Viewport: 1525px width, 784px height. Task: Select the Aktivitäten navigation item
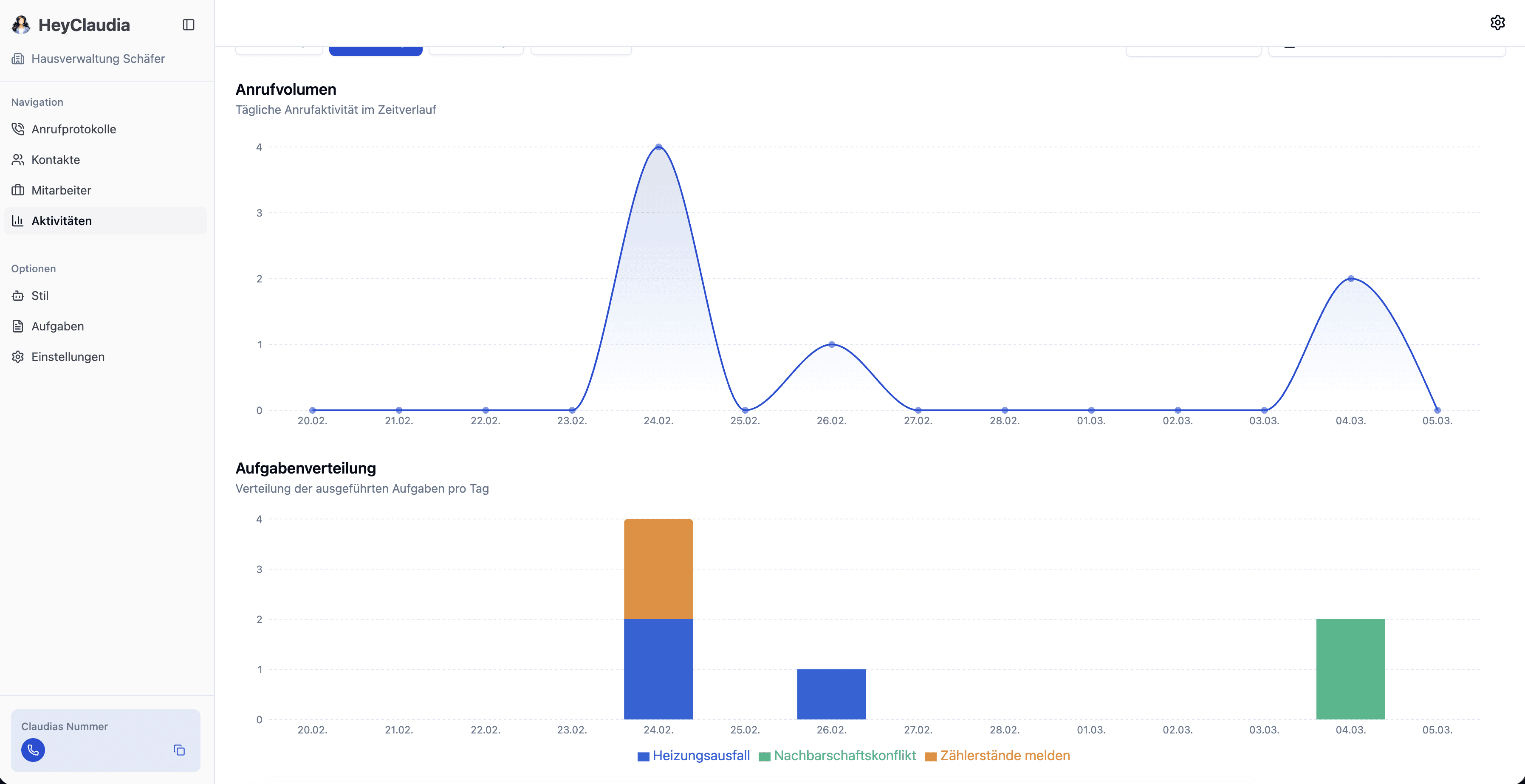pyautogui.click(x=62, y=221)
